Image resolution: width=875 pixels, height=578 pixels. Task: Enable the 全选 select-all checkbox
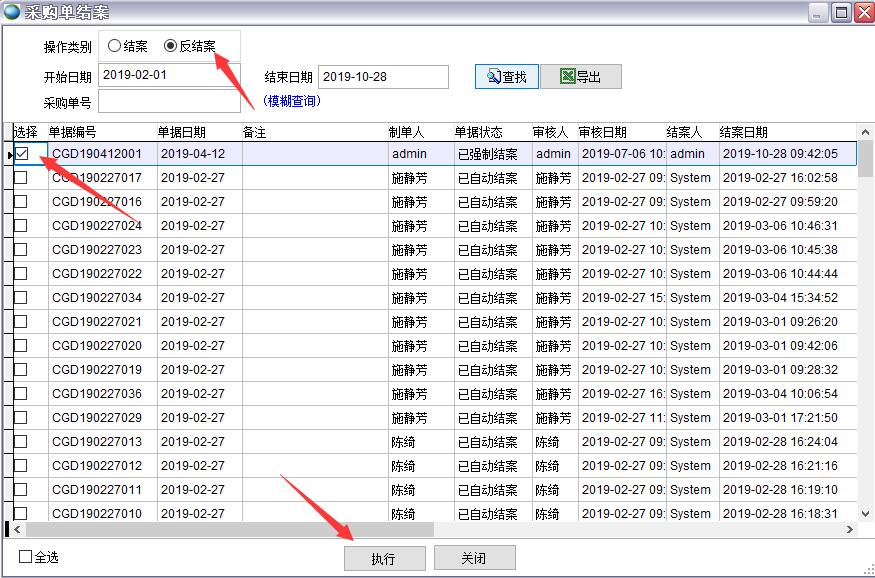(26, 557)
